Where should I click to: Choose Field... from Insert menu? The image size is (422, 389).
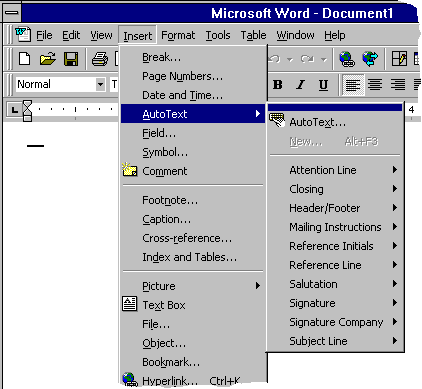(193, 133)
